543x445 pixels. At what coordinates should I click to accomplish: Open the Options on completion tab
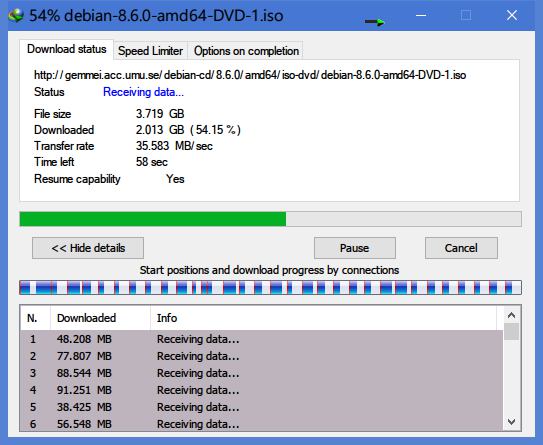pyautogui.click(x=246, y=51)
